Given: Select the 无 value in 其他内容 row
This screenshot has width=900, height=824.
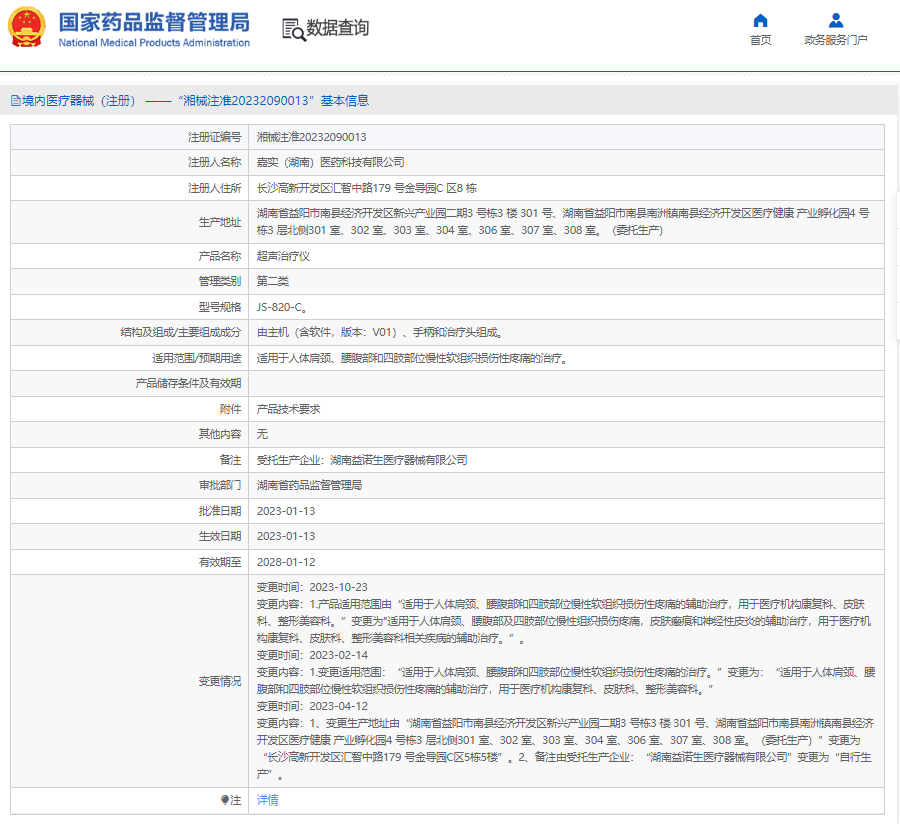Looking at the screenshot, I should (x=262, y=434).
